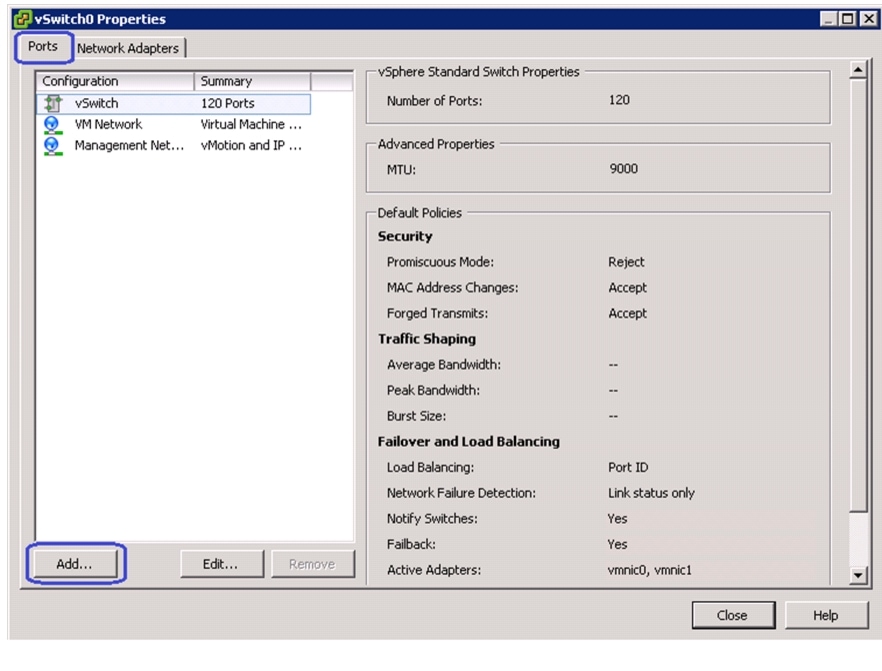
Task: Click the Management Network globe icon
Action: pyautogui.click(x=52, y=146)
